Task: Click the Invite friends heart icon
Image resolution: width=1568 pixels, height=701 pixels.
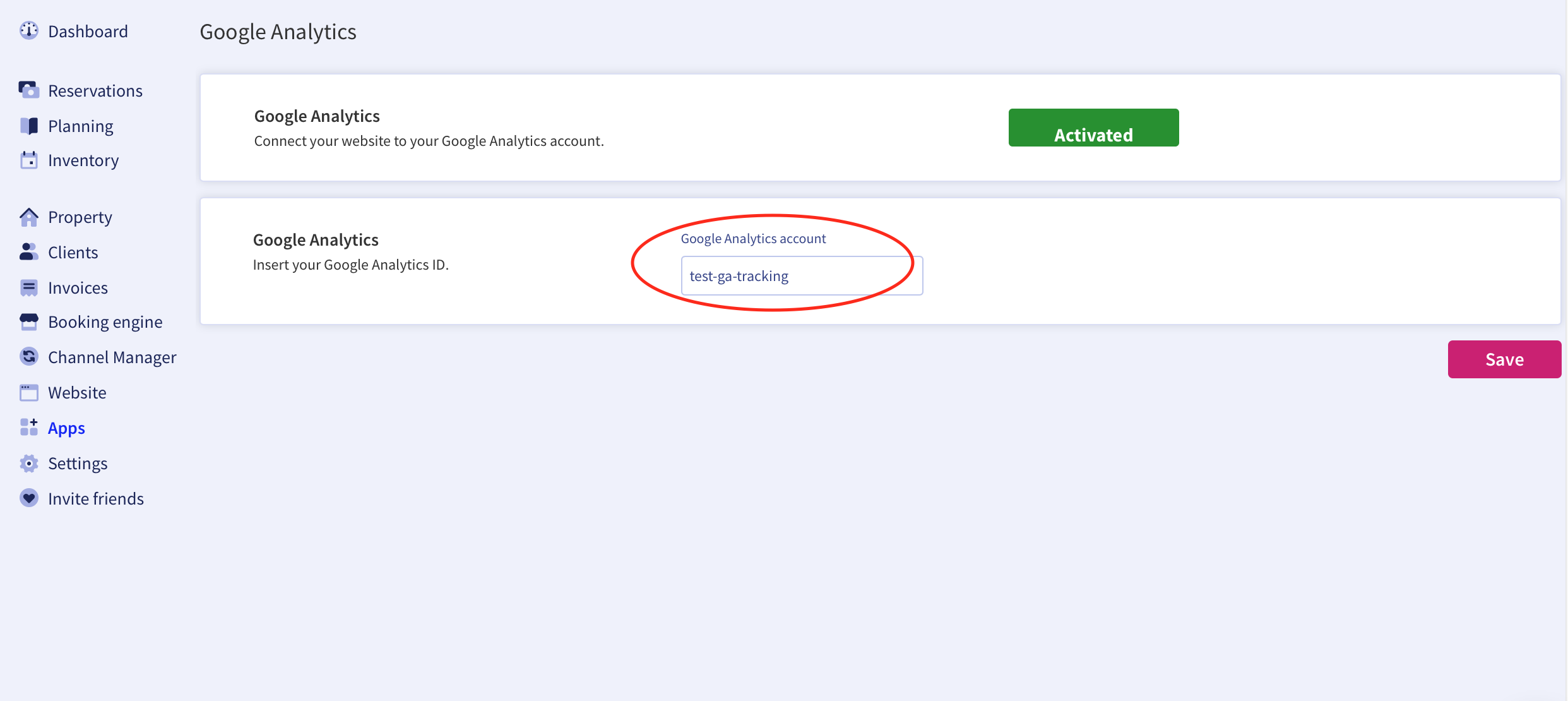Action: 29,498
